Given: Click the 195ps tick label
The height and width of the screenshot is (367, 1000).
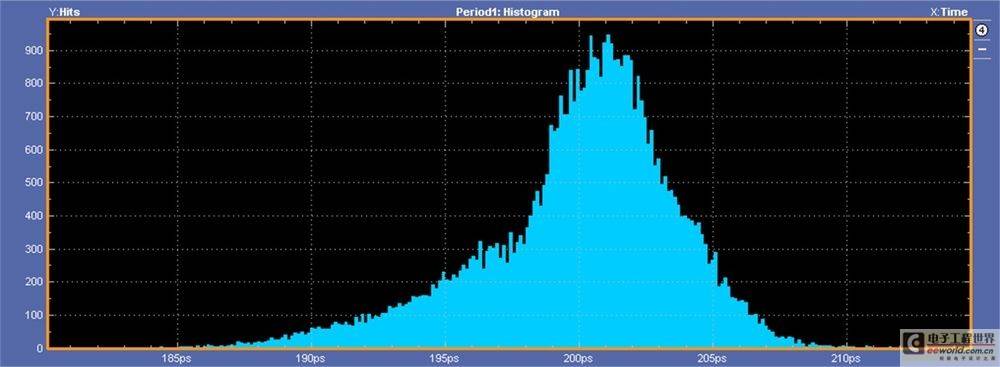Looking at the screenshot, I should [445, 358].
